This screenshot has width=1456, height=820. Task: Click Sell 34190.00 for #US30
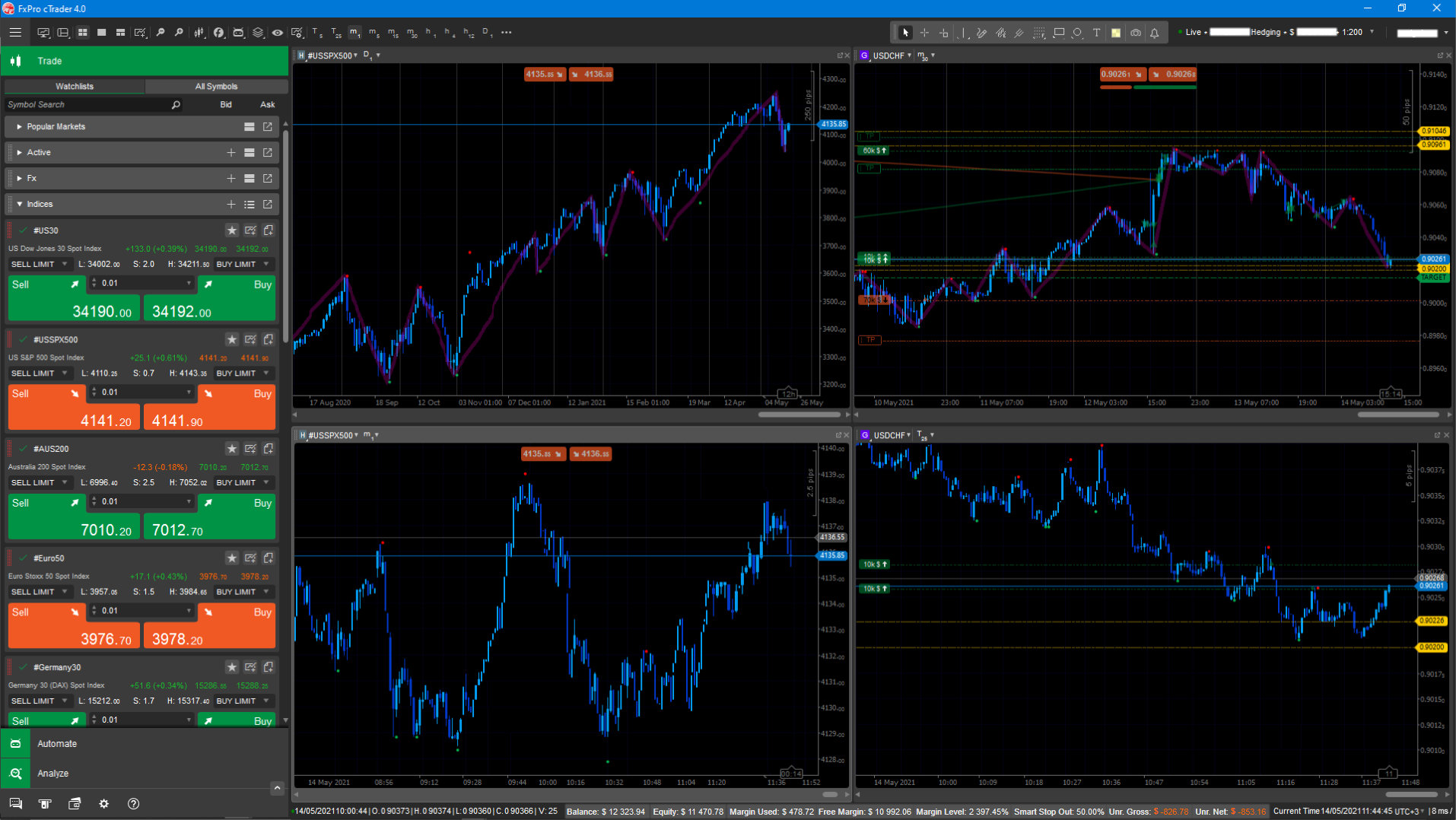point(74,297)
